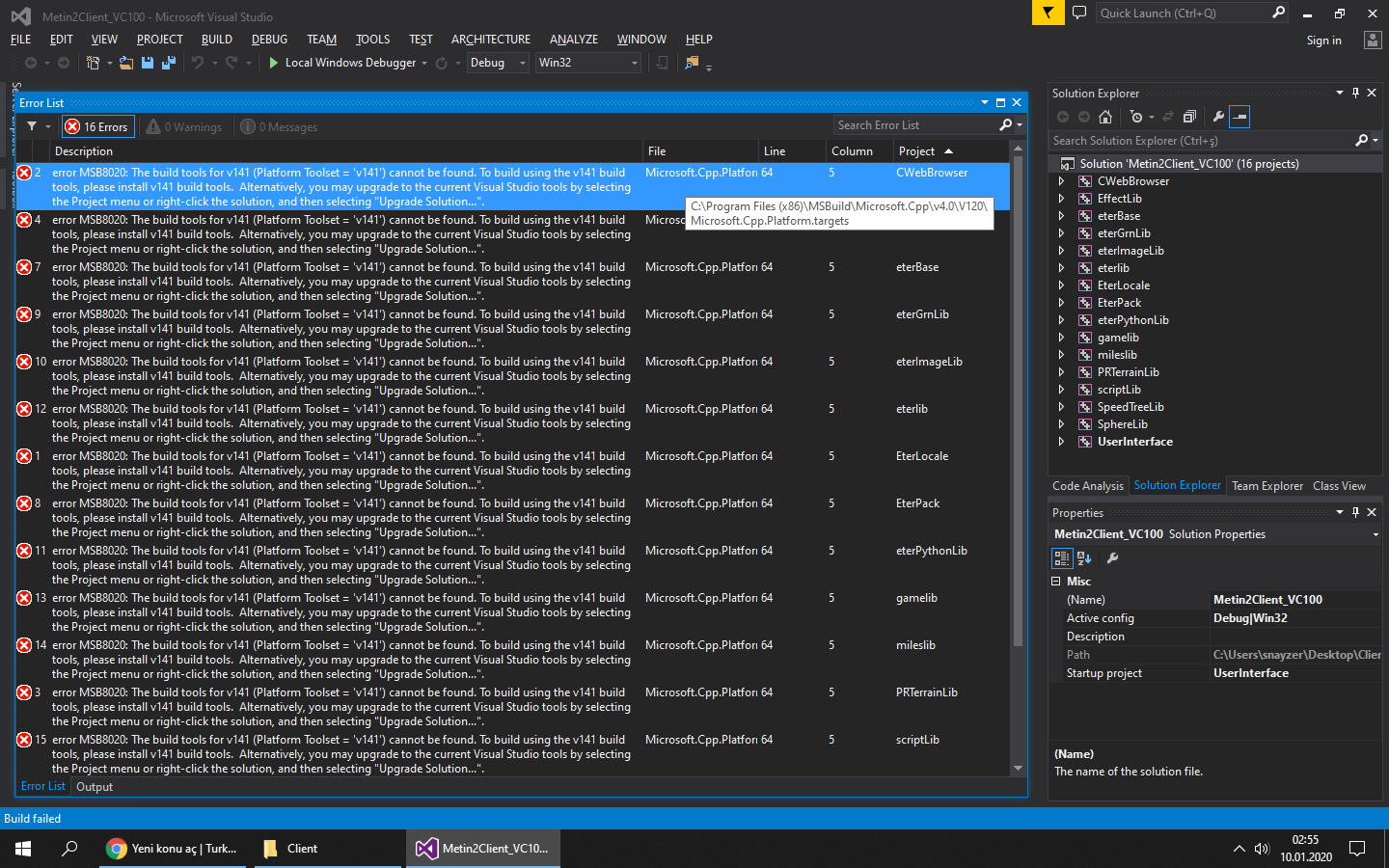Click the Find in Files toolbar icon

[x=692, y=63]
